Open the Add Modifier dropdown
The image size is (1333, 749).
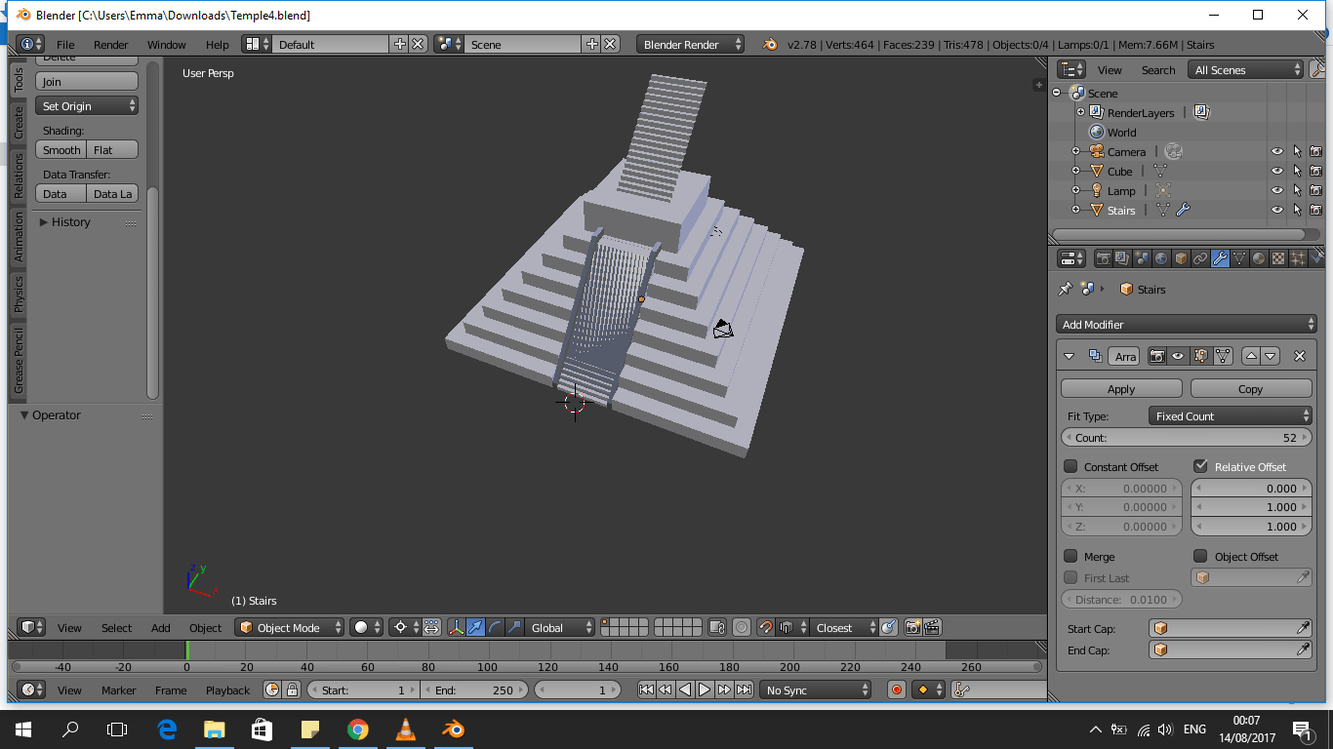point(1186,325)
